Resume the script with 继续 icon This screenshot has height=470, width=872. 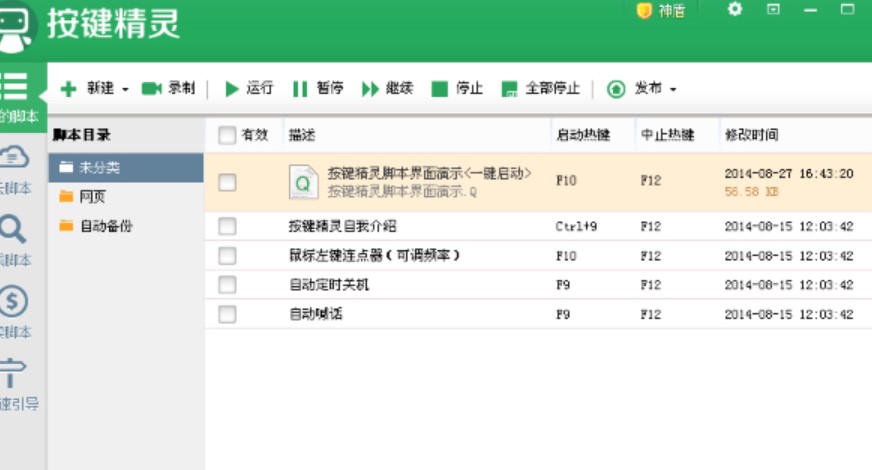[x=370, y=89]
